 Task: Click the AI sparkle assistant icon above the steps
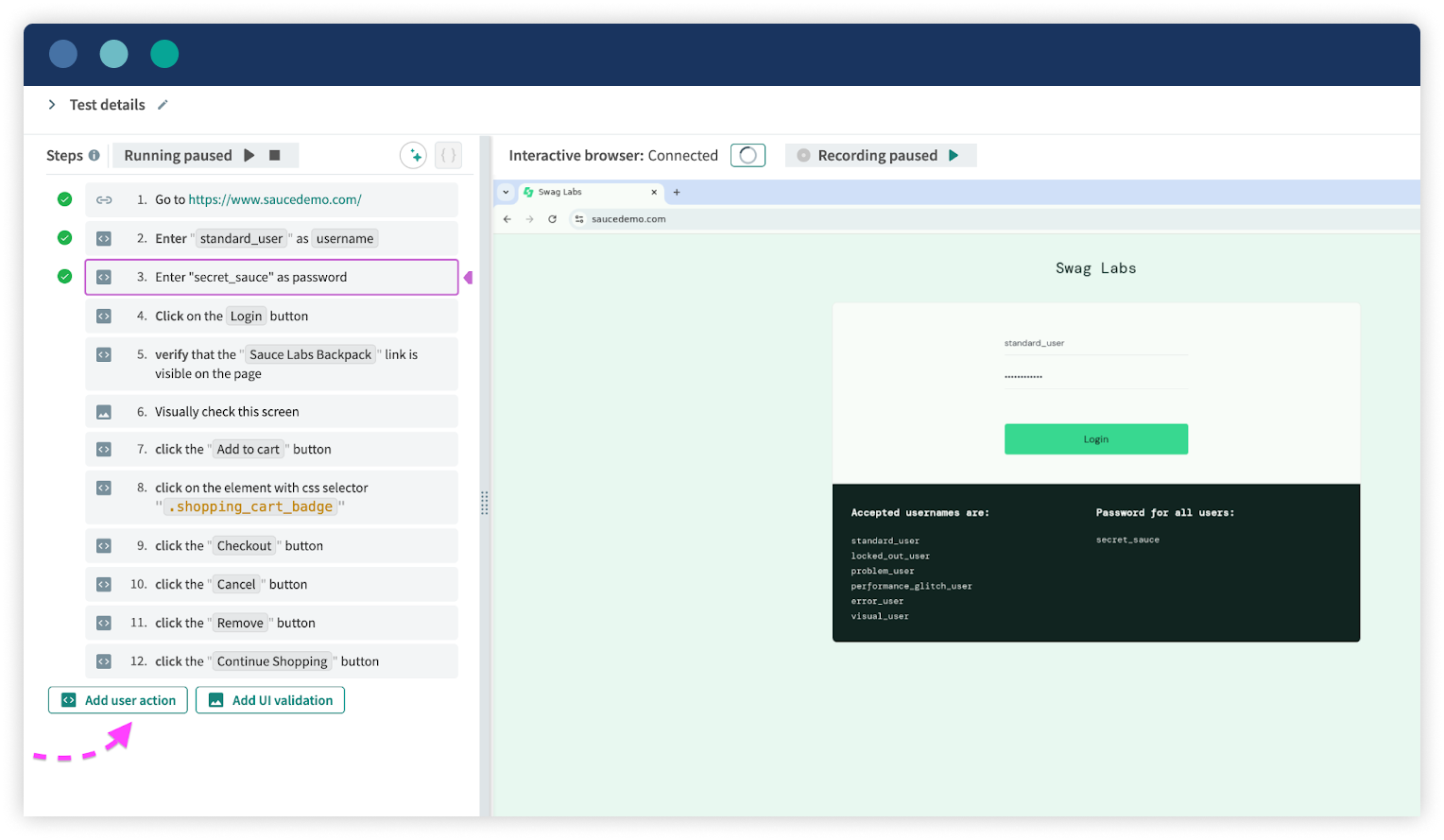point(413,155)
